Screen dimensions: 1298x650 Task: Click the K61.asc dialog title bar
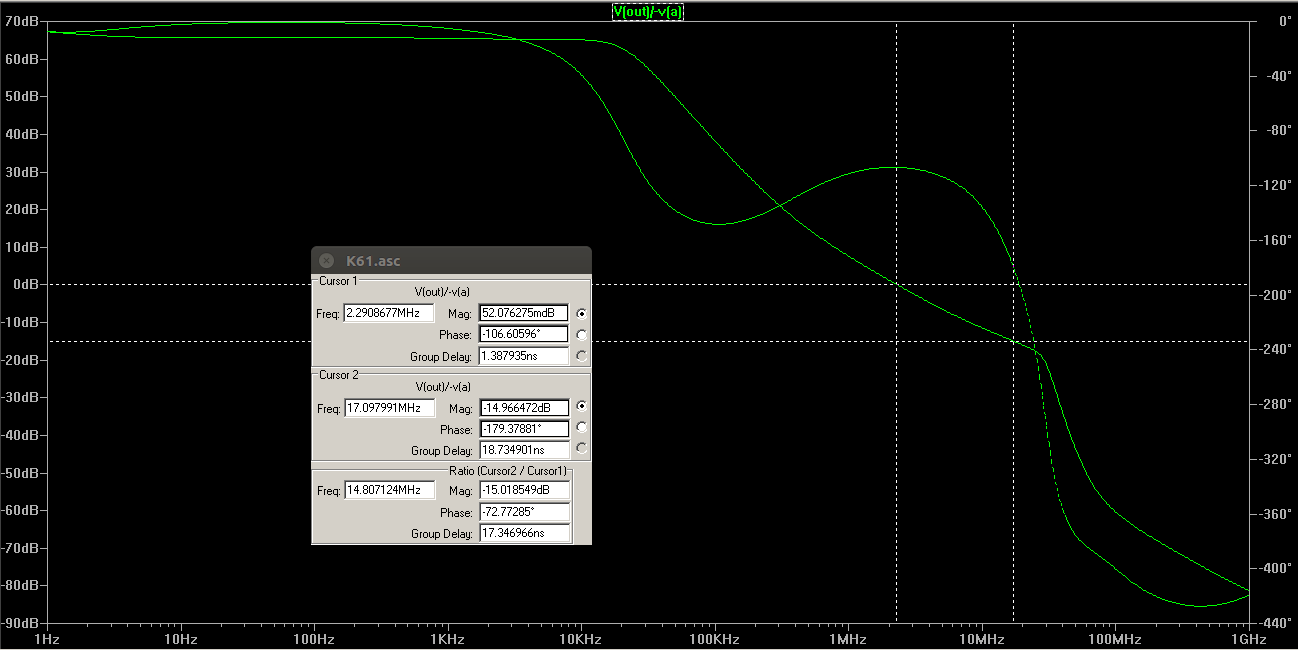click(451, 260)
